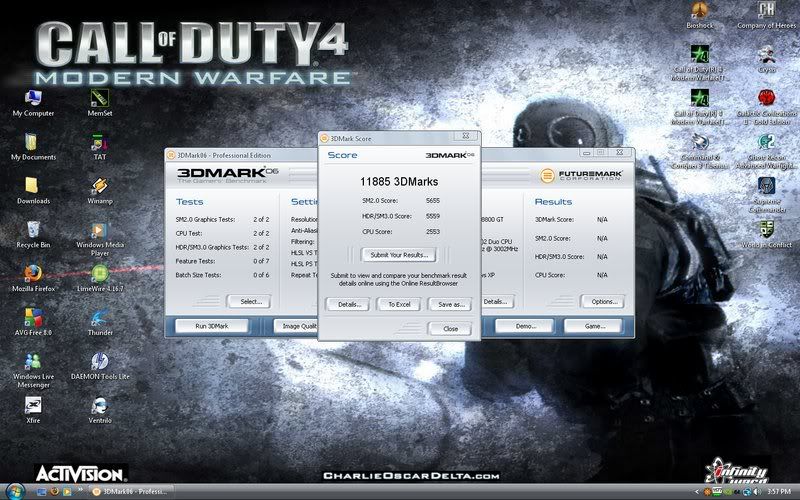Click Save as in the score dialog

click(x=450, y=304)
